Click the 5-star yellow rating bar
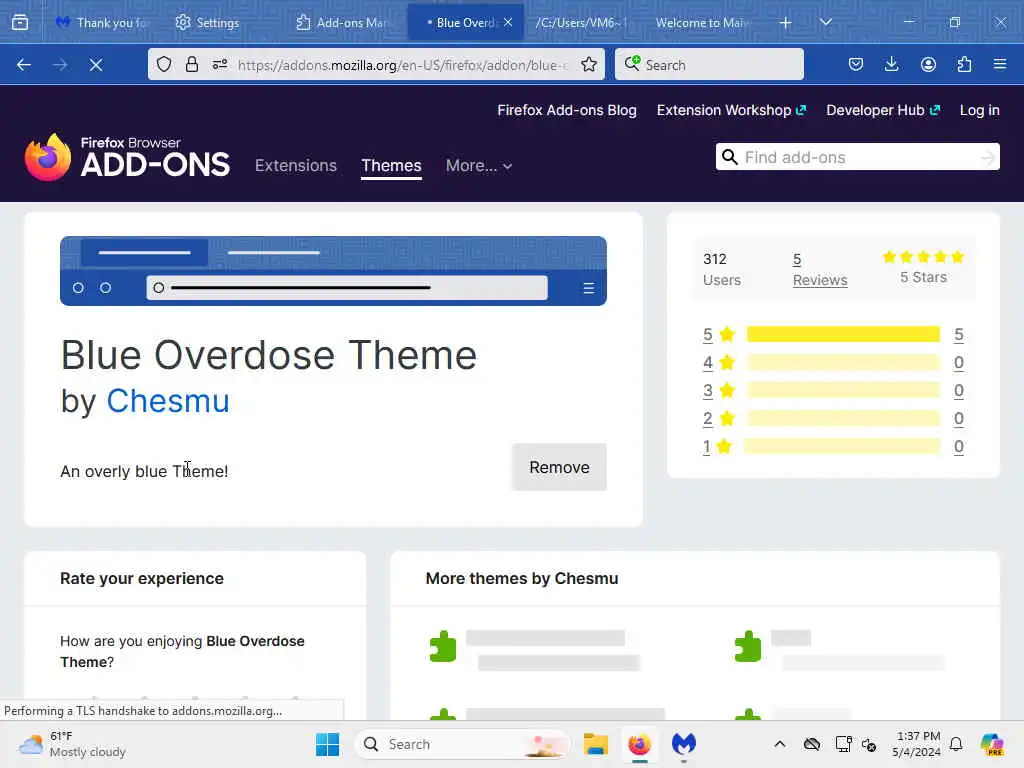The height and width of the screenshot is (768, 1024). click(x=843, y=334)
